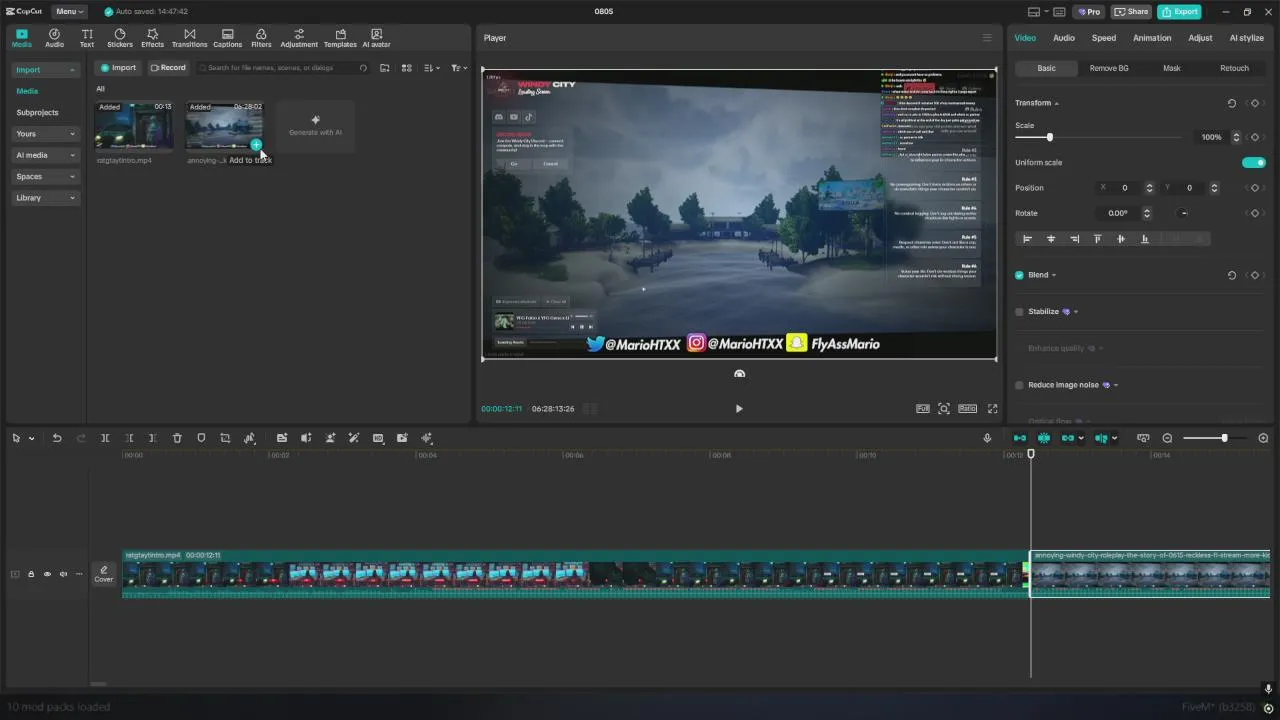
Task: Open the media sort dropdown
Action: point(431,68)
